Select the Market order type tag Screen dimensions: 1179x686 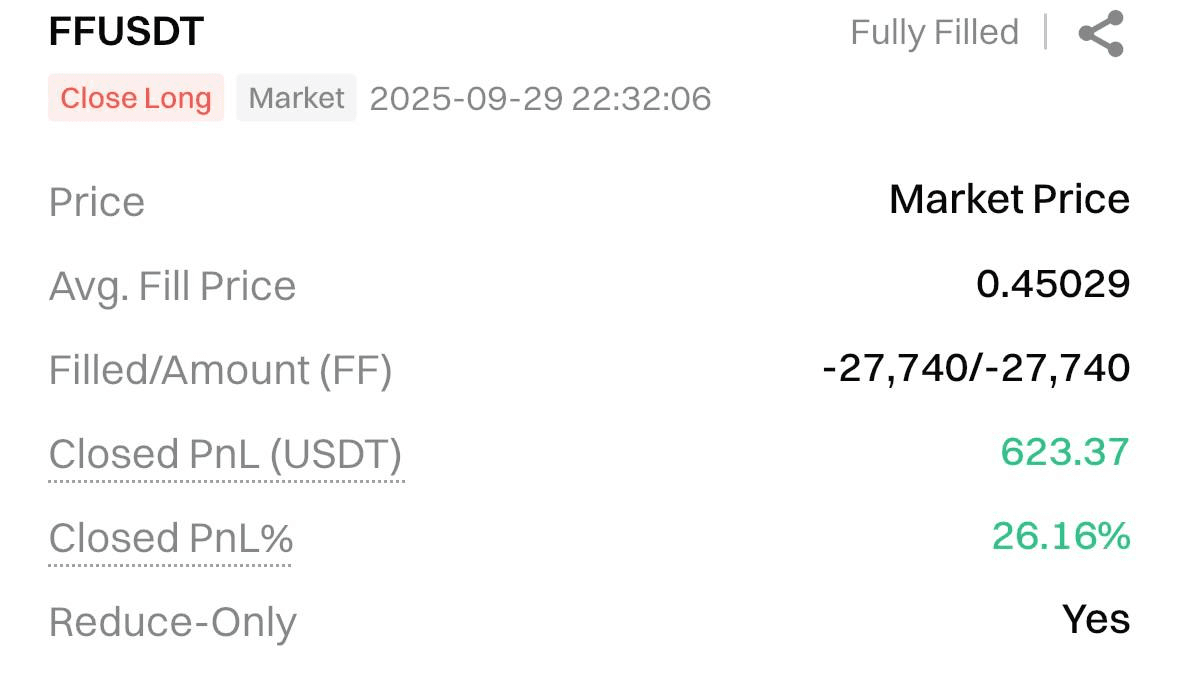pos(296,98)
